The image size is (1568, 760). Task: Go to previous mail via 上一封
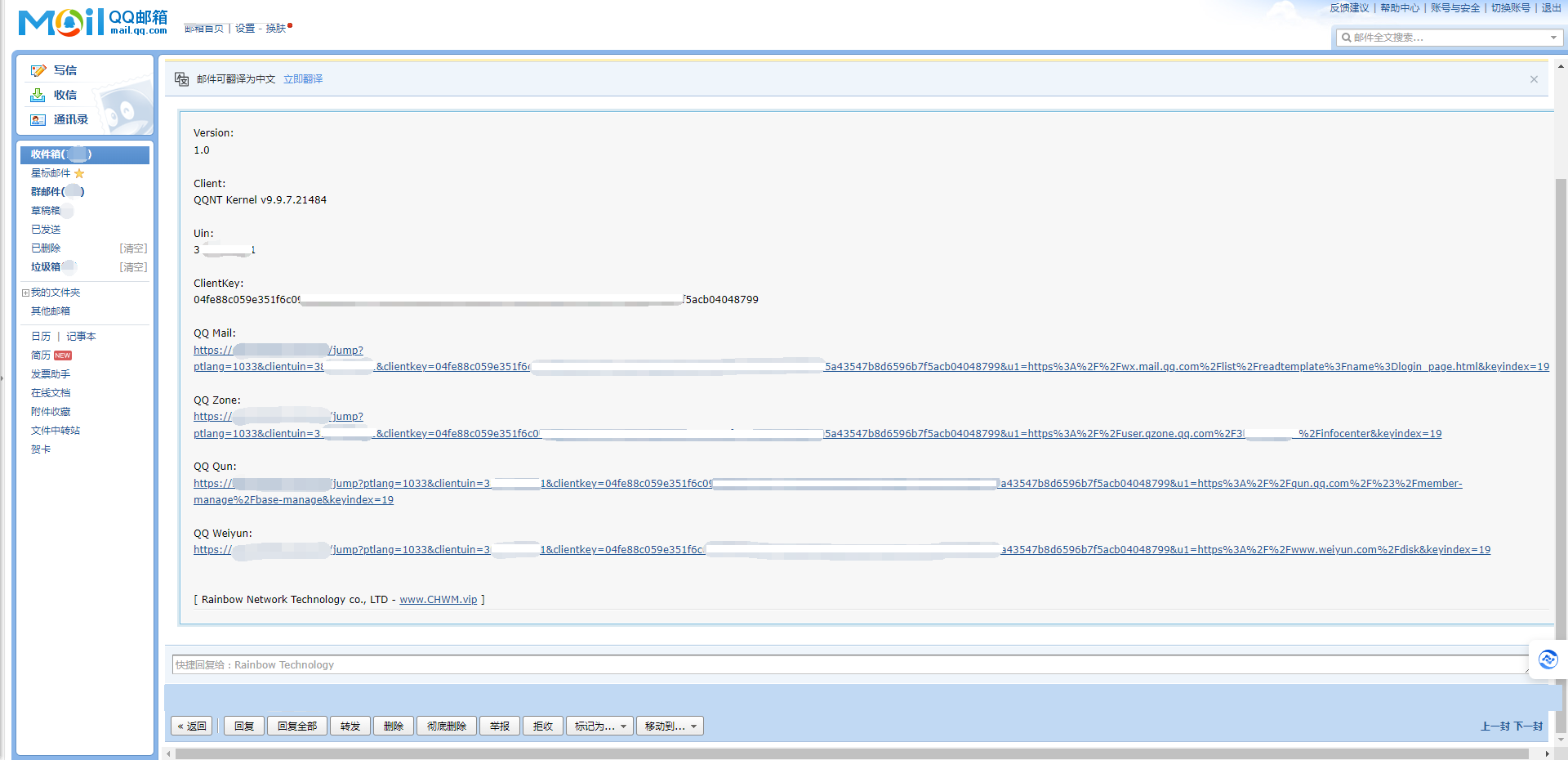tap(1495, 726)
